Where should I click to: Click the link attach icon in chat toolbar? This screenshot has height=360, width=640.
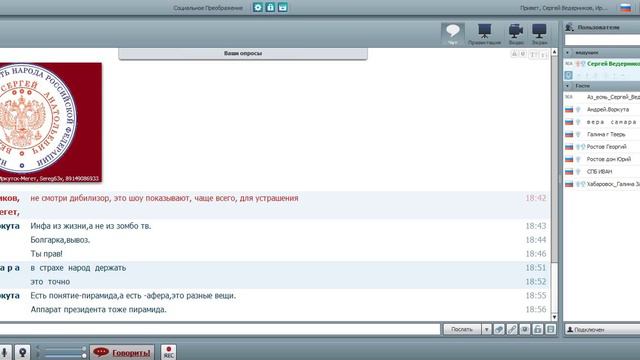512,329
